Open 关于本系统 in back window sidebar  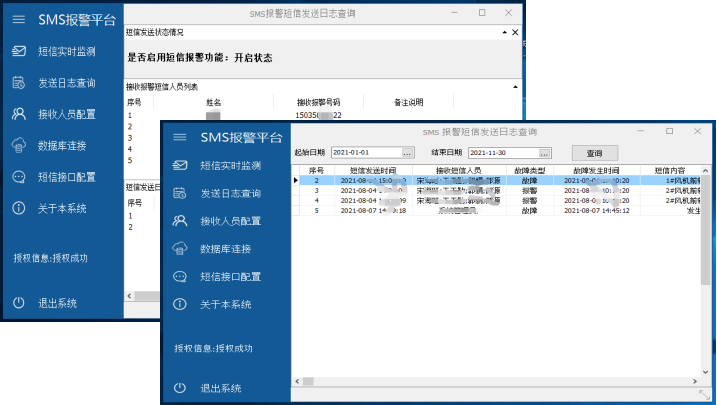pyautogui.click(x=62, y=209)
